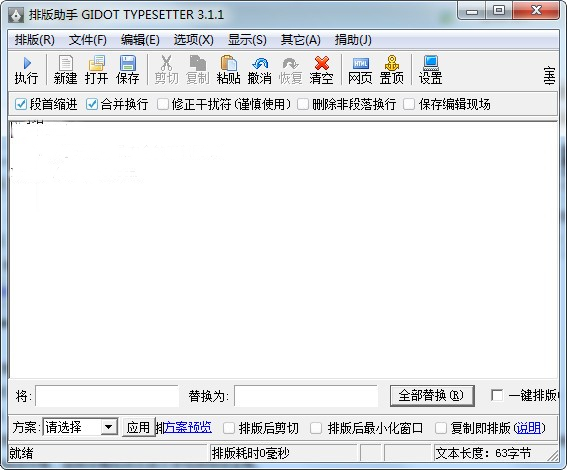The width and height of the screenshot is (567, 470).
Task: Check the 保存编辑现场 option
Action: click(x=409, y=104)
